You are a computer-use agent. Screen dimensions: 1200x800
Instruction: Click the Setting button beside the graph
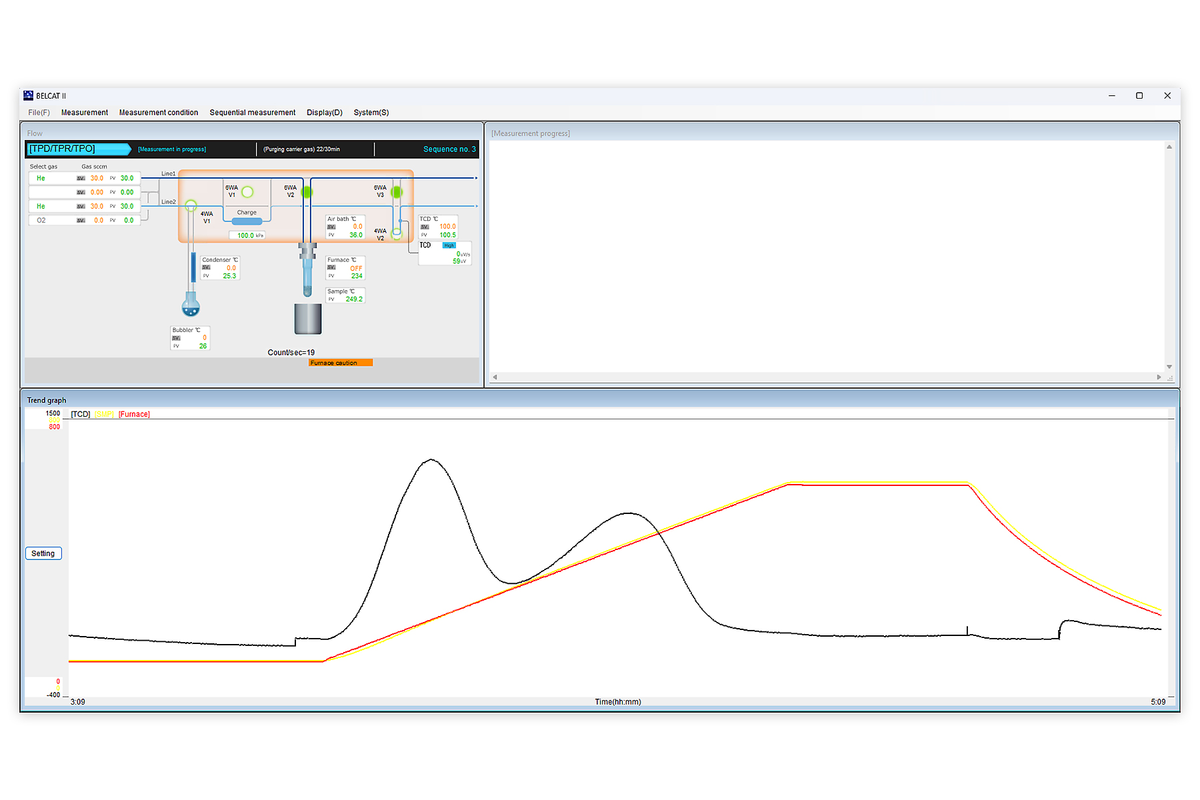pos(43,553)
